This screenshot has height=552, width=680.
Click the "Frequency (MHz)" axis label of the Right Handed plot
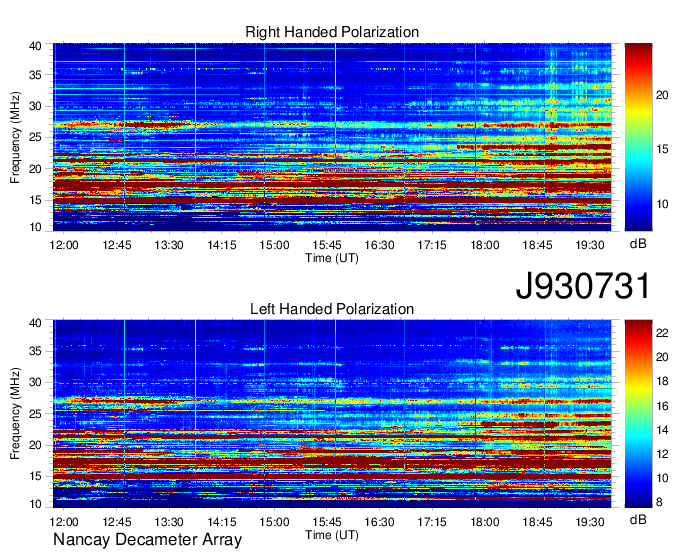[x=15, y=137]
